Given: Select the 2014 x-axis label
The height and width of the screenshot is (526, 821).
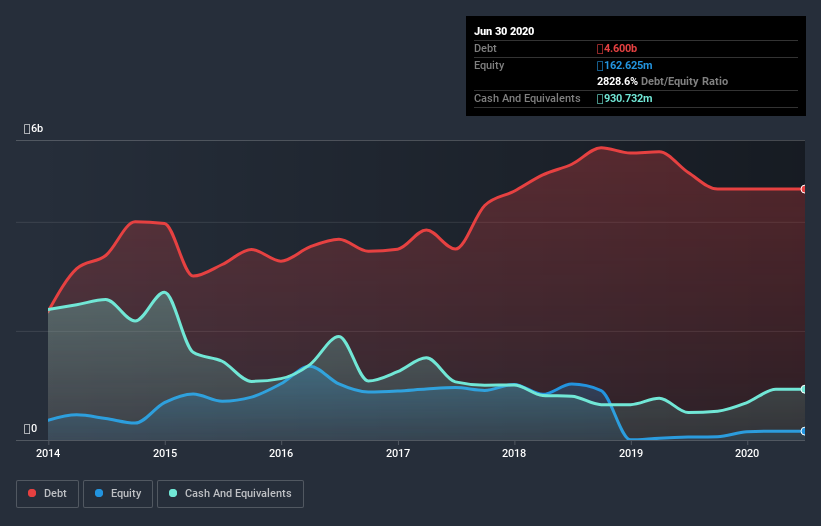Looking at the screenshot, I should 48,453.
